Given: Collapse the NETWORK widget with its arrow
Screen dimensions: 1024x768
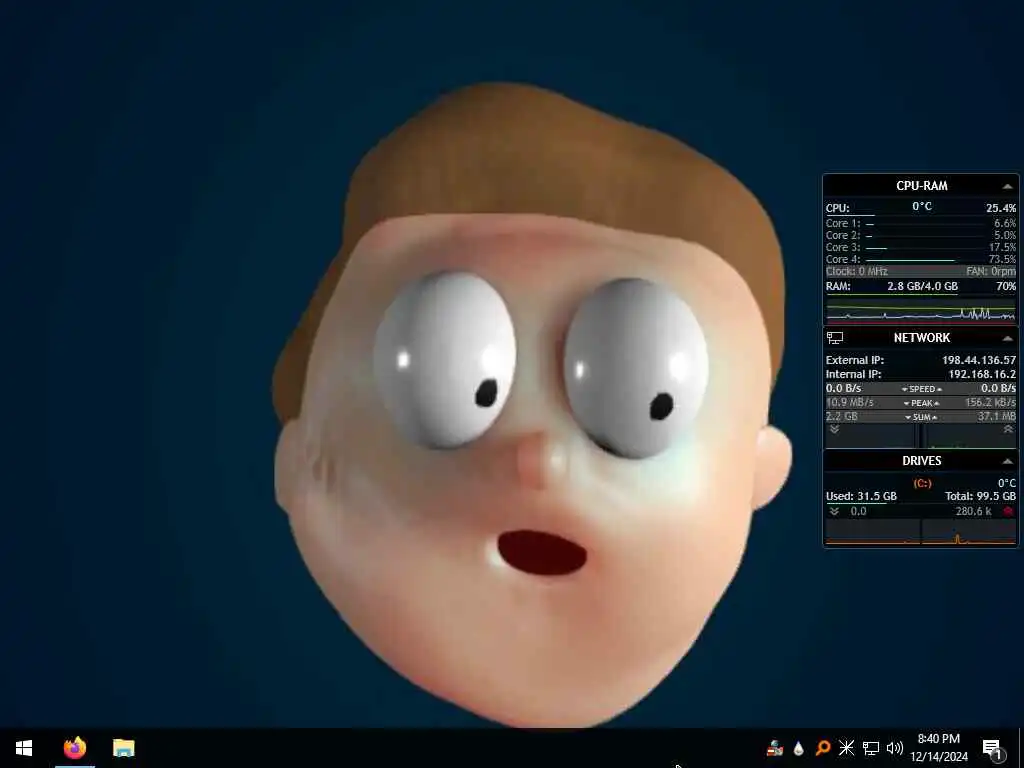Looking at the screenshot, I should pyautogui.click(x=1007, y=338).
